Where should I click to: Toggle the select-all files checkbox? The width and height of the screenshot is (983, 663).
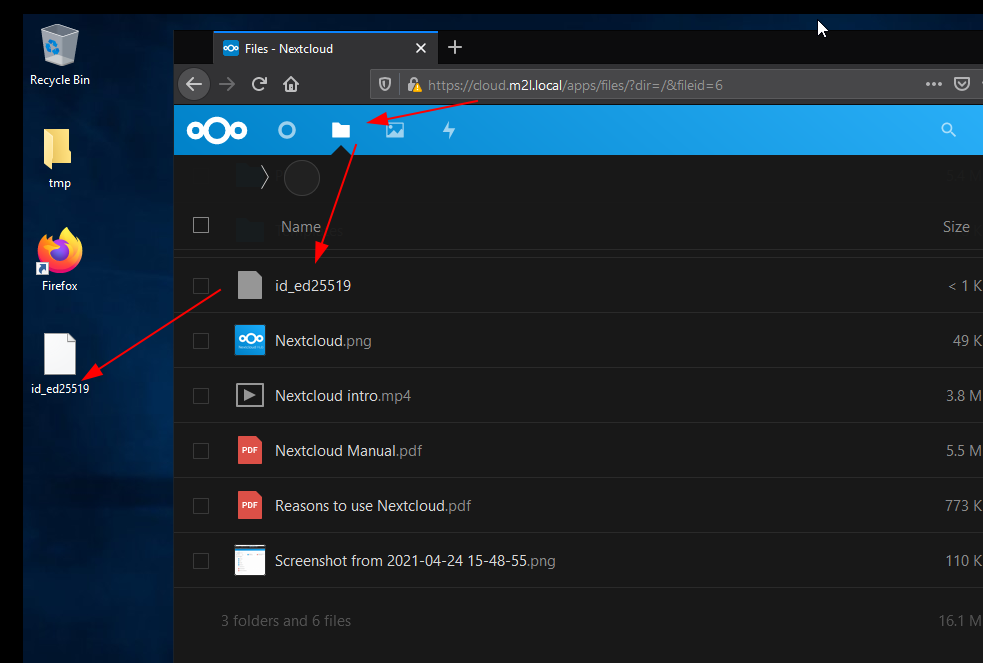click(x=201, y=225)
